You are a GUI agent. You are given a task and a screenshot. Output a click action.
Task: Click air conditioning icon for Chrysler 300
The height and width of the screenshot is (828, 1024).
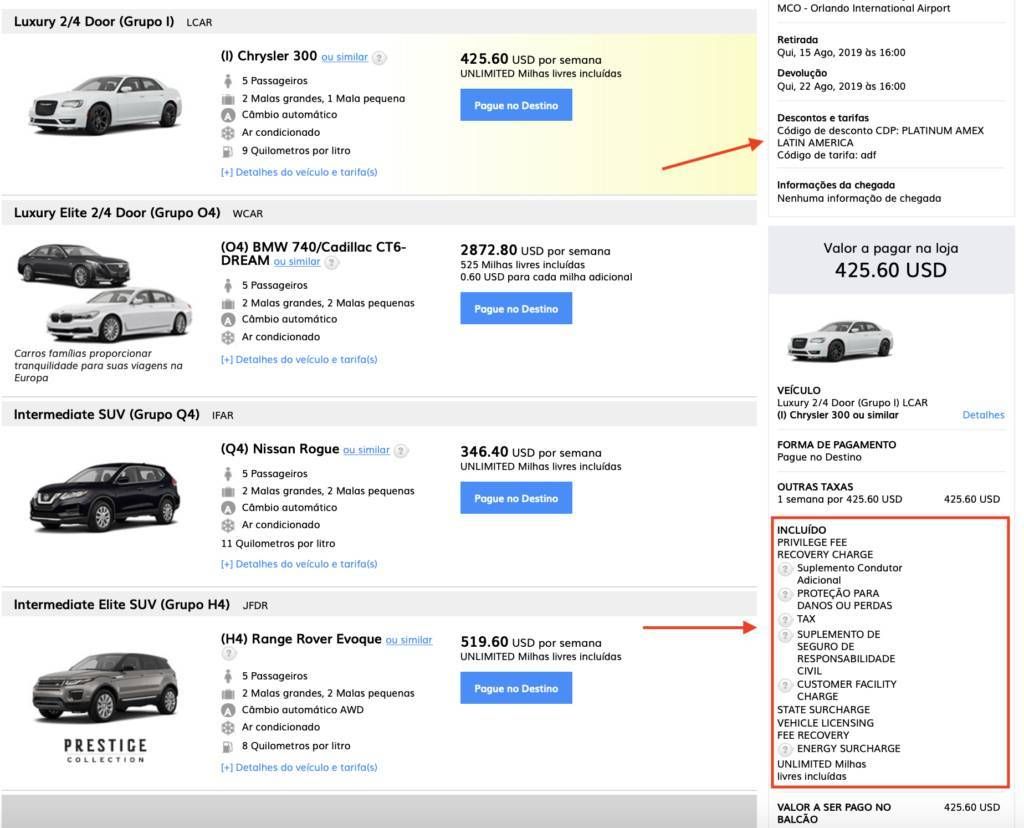coord(228,133)
